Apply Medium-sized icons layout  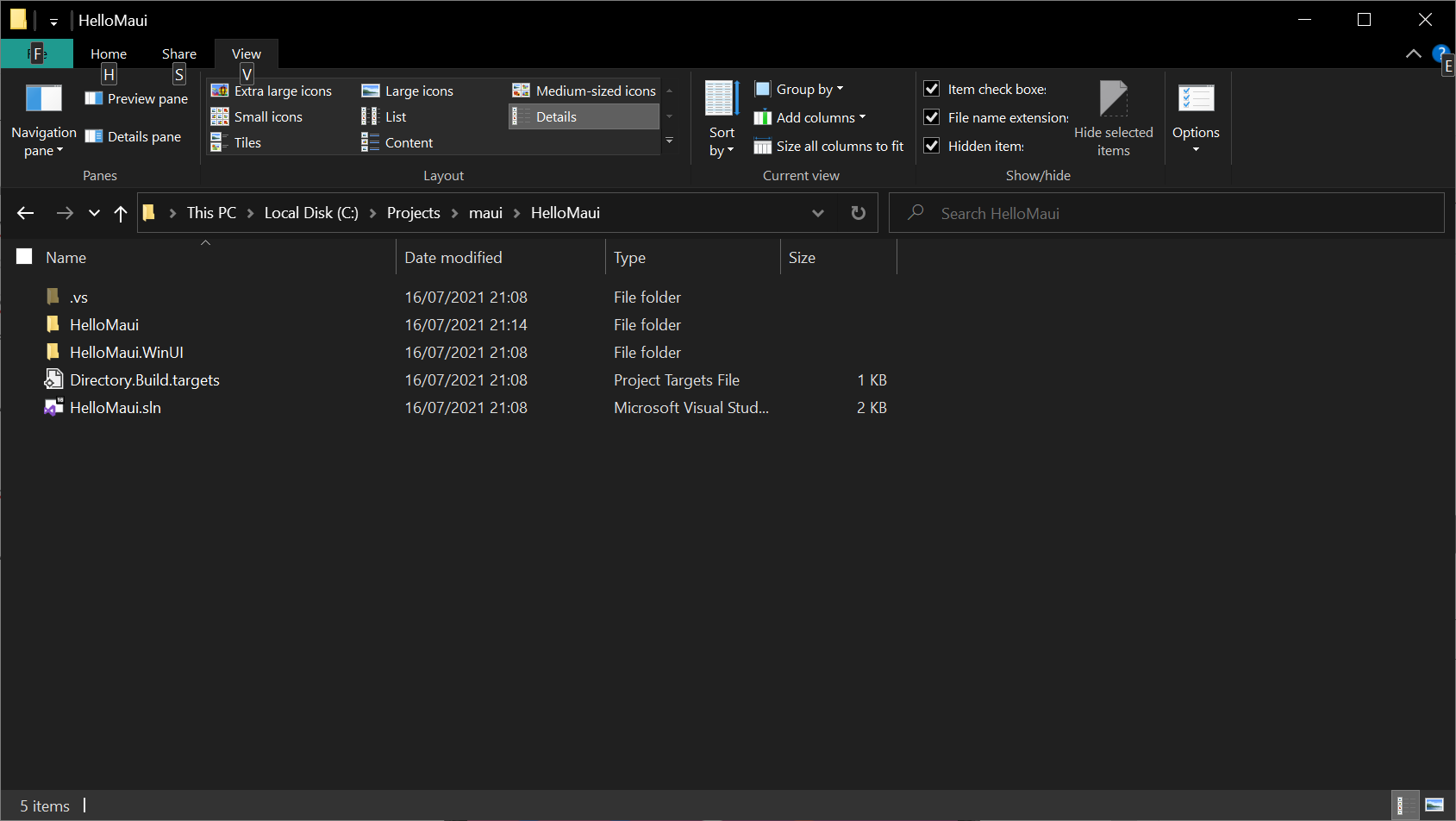(x=595, y=90)
